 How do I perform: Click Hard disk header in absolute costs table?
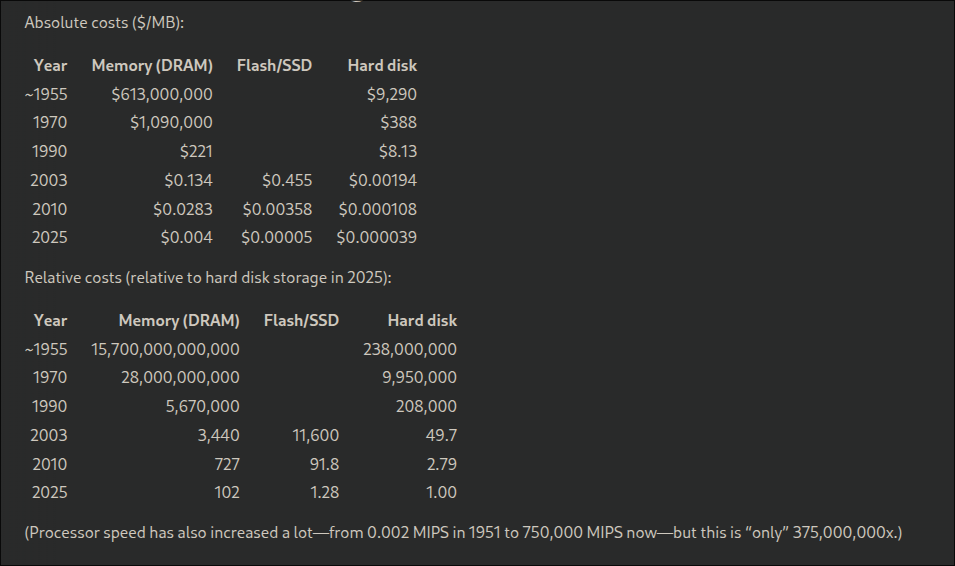pos(382,66)
